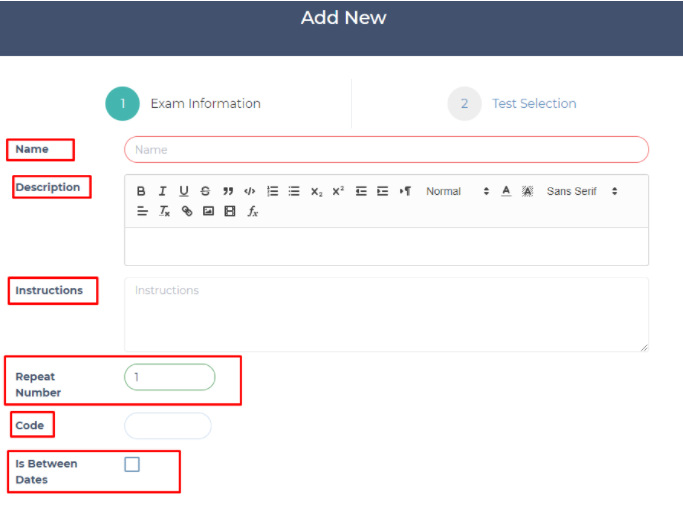Open the text alignment dropdown
683x509 pixels.
pos(141,212)
